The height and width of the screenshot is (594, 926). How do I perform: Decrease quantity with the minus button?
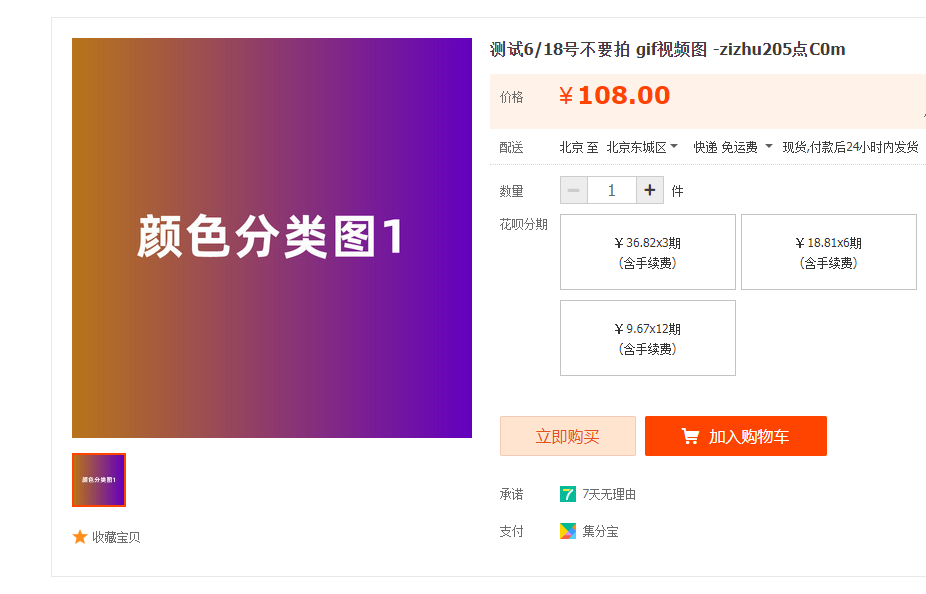pos(574,190)
